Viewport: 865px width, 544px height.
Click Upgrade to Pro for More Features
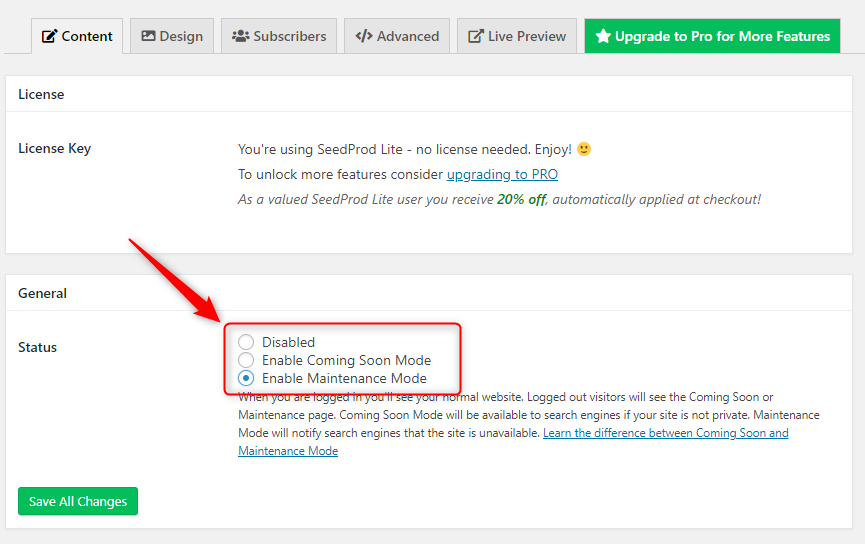point(712,36)
